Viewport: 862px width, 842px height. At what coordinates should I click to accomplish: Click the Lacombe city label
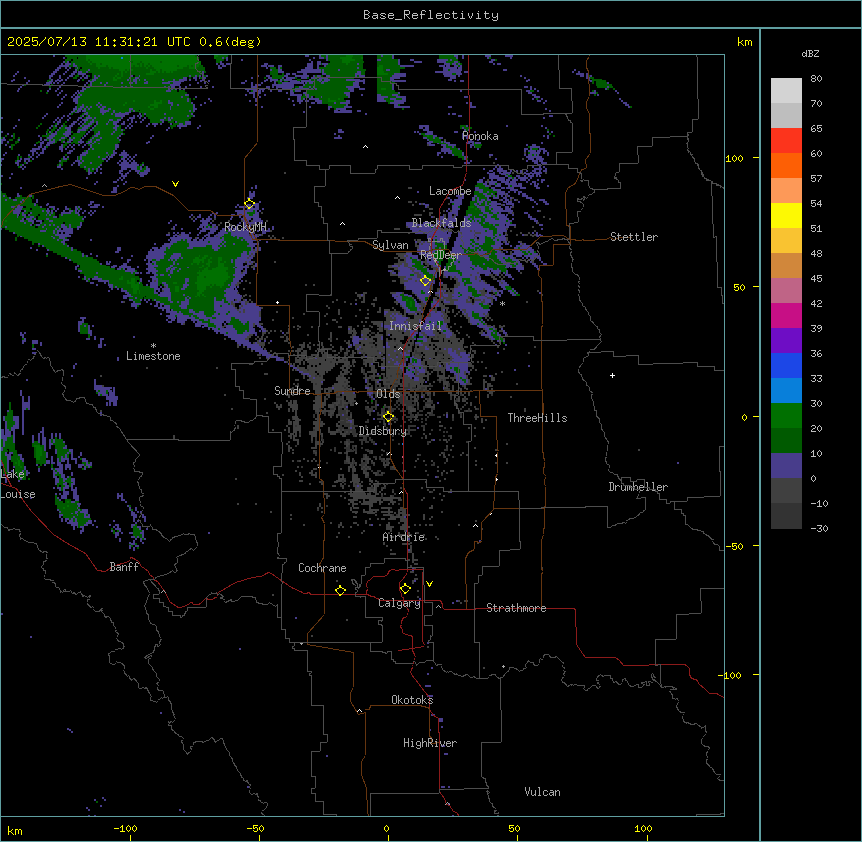(450, 191)
